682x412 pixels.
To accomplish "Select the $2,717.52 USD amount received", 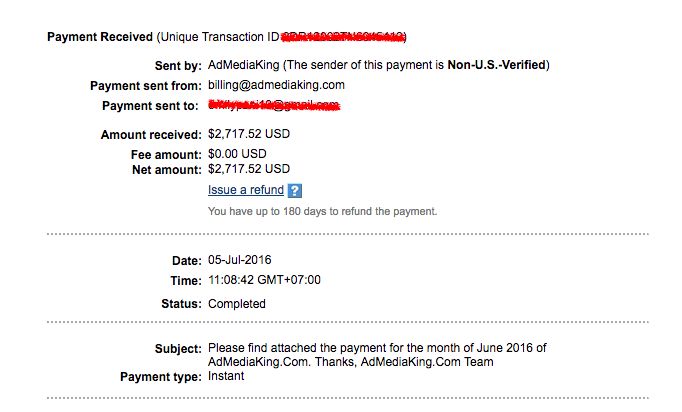I will point(249,134).
